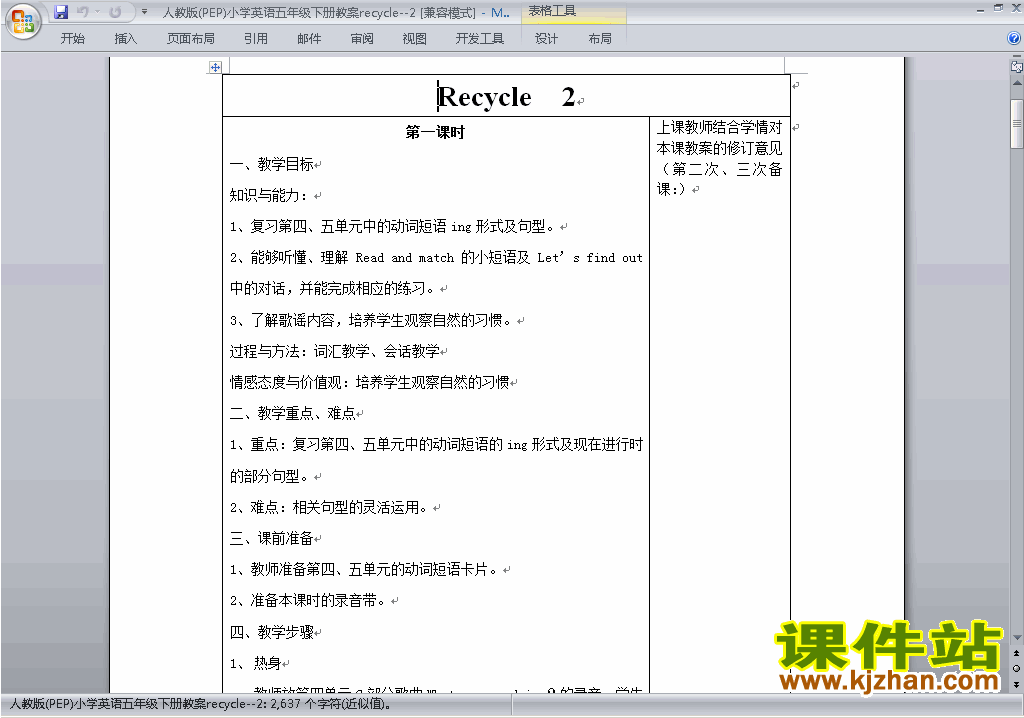Screen dimensions: 1024x718
Task: Toggle the ruler button above the scrollbar
Action: pyautogui.click(x=1017, y=66)
